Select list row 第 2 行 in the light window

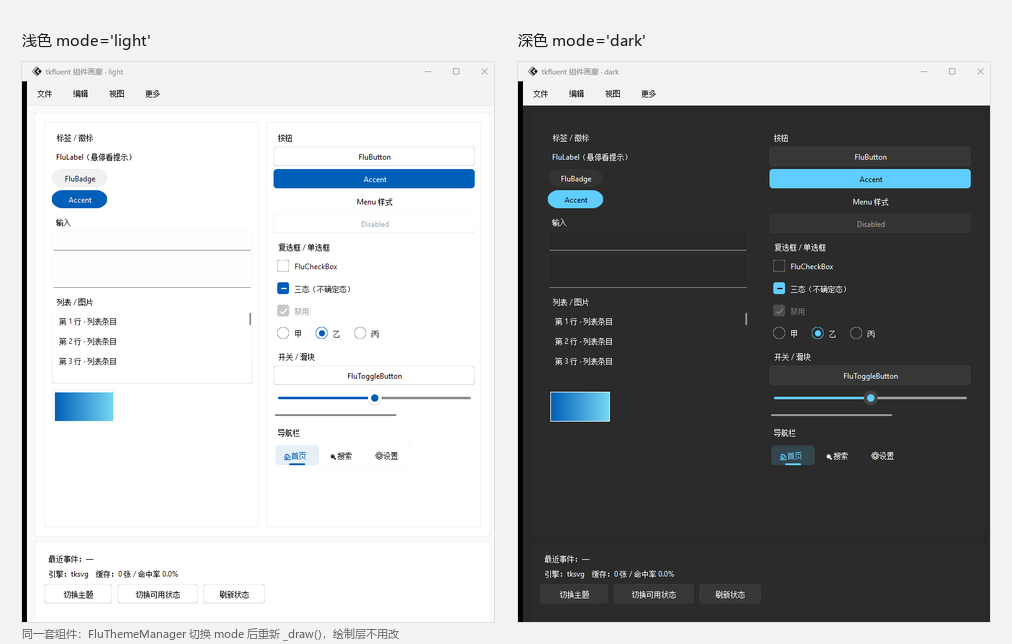(150, 341)
